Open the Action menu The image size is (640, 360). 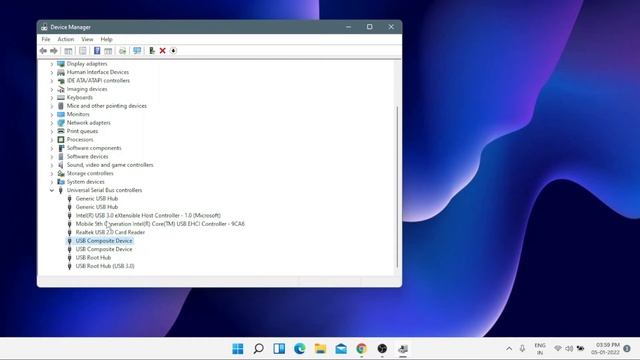(x=66, y=39)
